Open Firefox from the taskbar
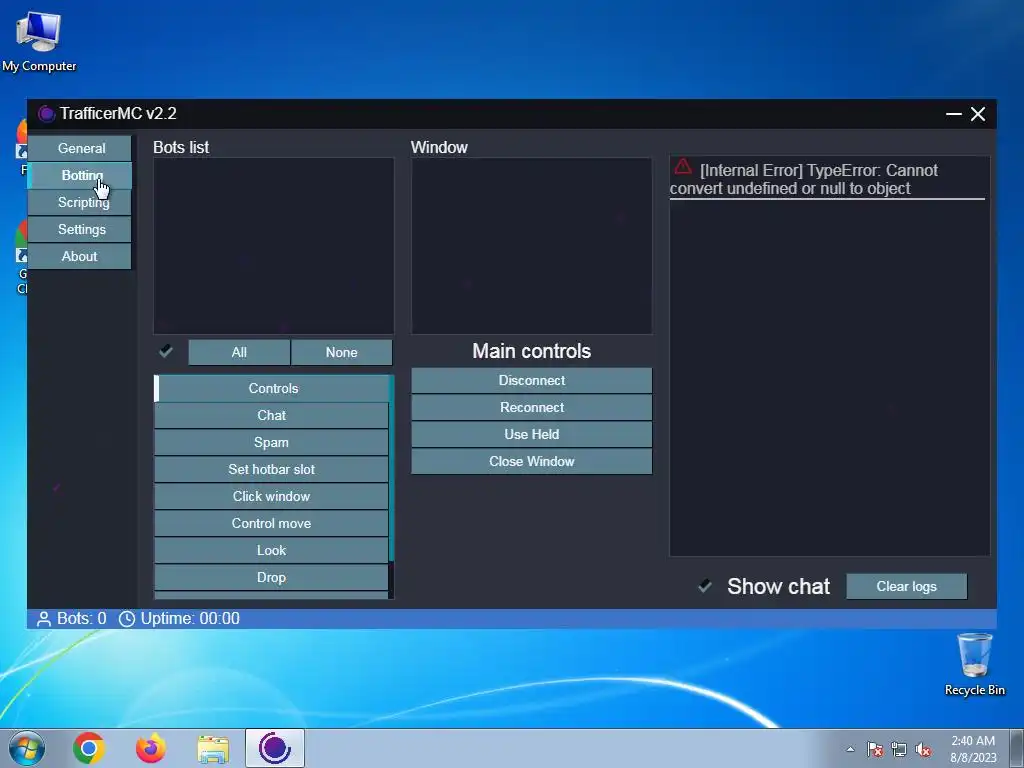The image size is (1024, 768). (x=151, y=748)
